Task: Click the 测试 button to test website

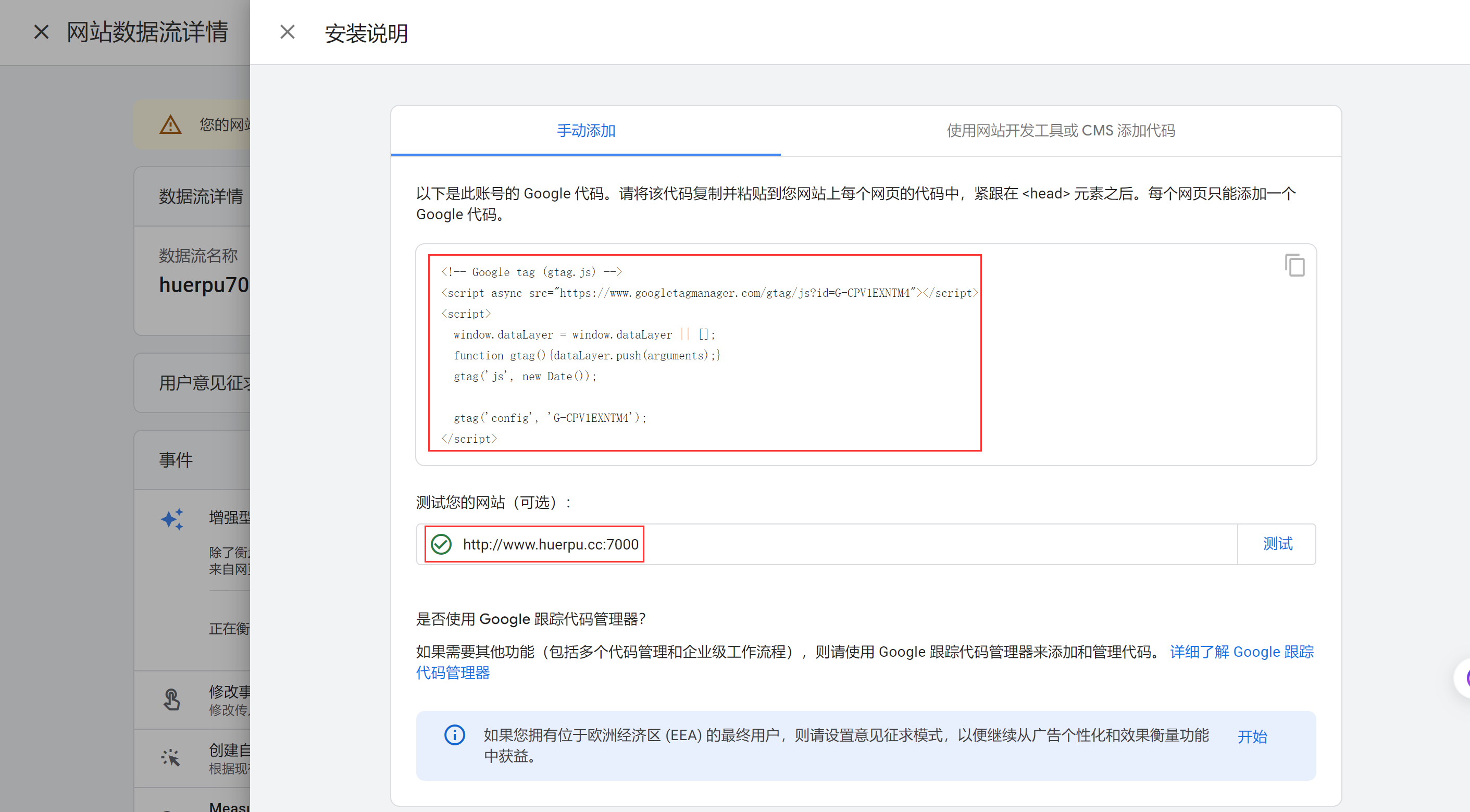Action: (x=1277, y=544)
